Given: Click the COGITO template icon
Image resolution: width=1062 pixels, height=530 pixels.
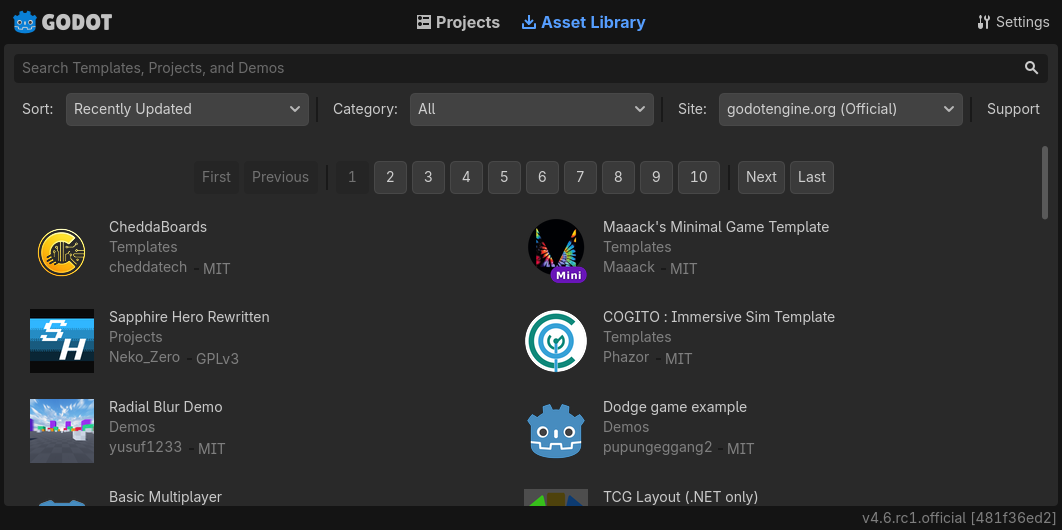Looking at the screenshot, I should 556,341.
